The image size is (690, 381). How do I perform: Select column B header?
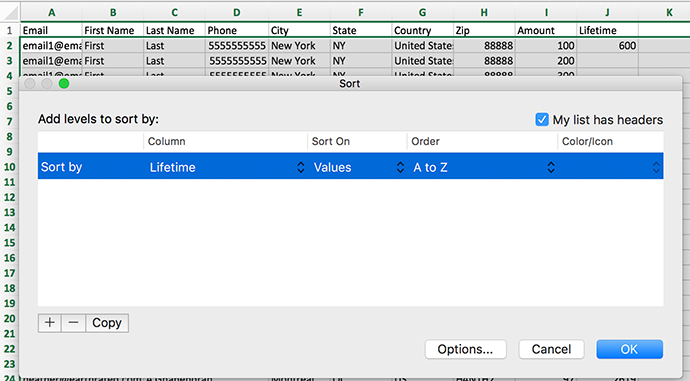coord(113,12)
